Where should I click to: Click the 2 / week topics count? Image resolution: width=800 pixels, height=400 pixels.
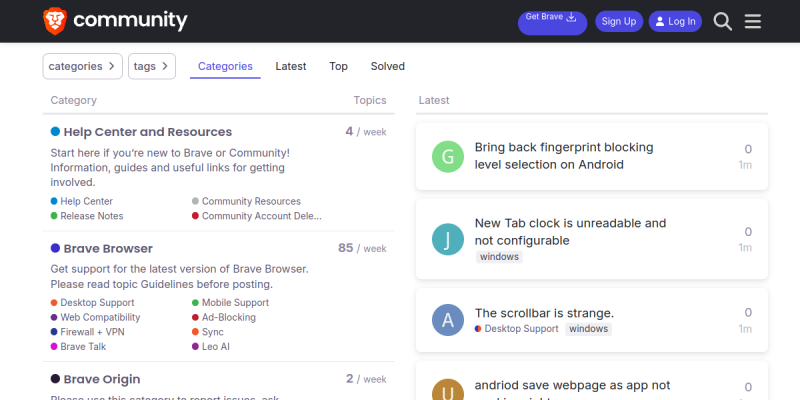point(366,379)
